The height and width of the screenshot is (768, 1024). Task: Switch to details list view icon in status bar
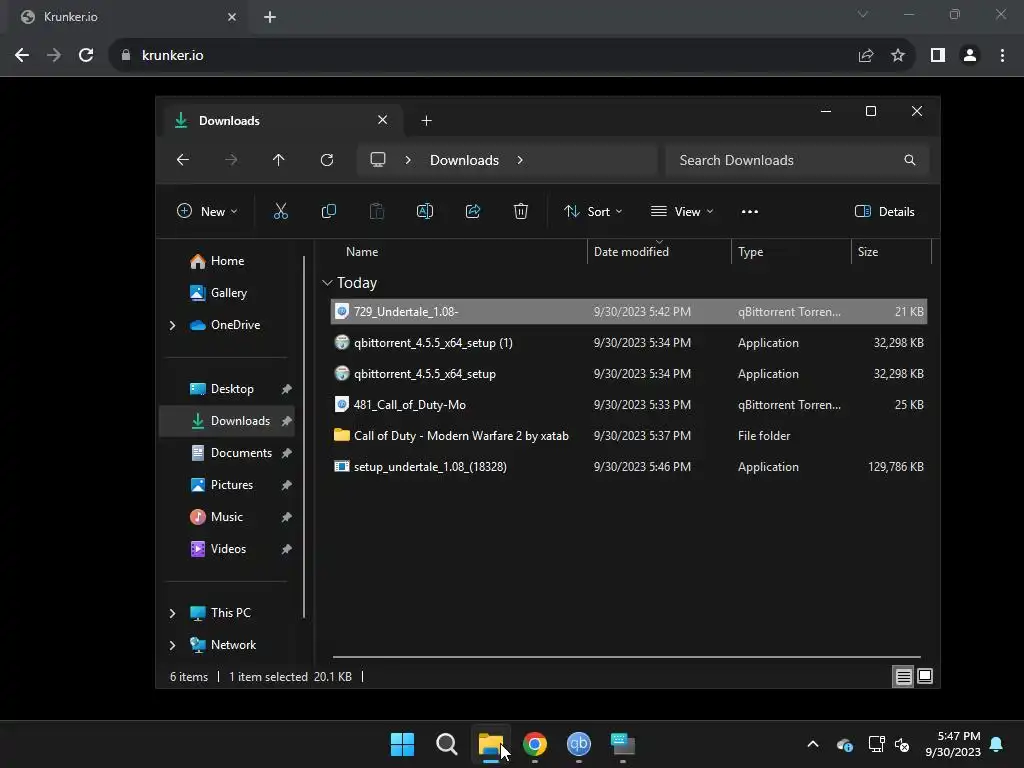coord(903,677)
